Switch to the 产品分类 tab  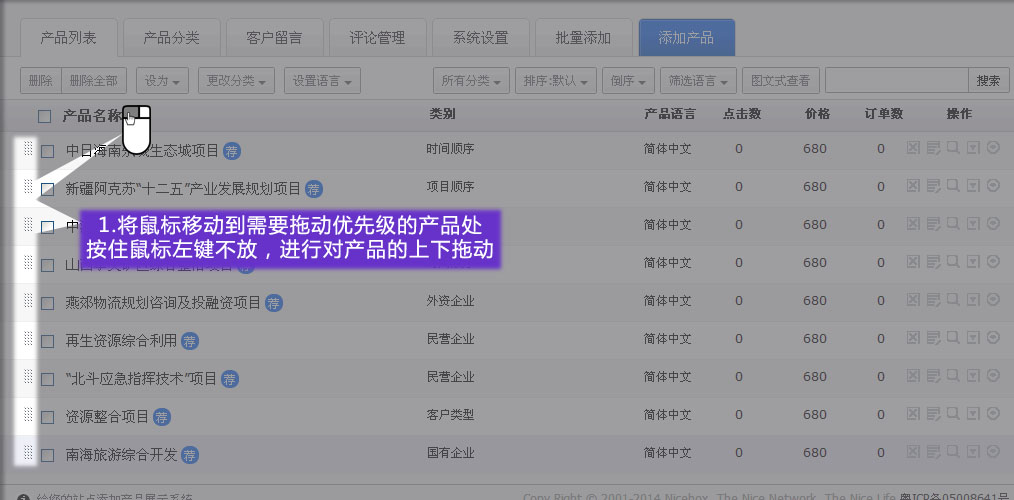[171, 38]
